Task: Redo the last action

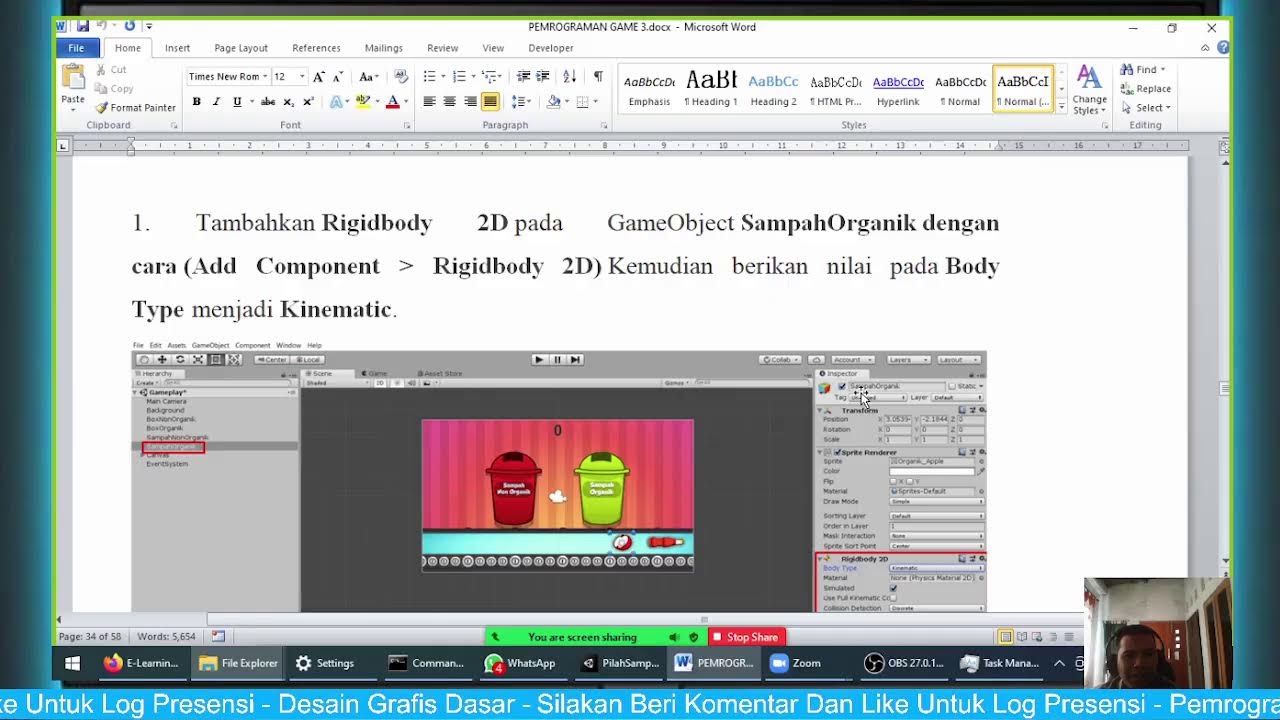Action: pyautogui.click(x=130, y=27)
